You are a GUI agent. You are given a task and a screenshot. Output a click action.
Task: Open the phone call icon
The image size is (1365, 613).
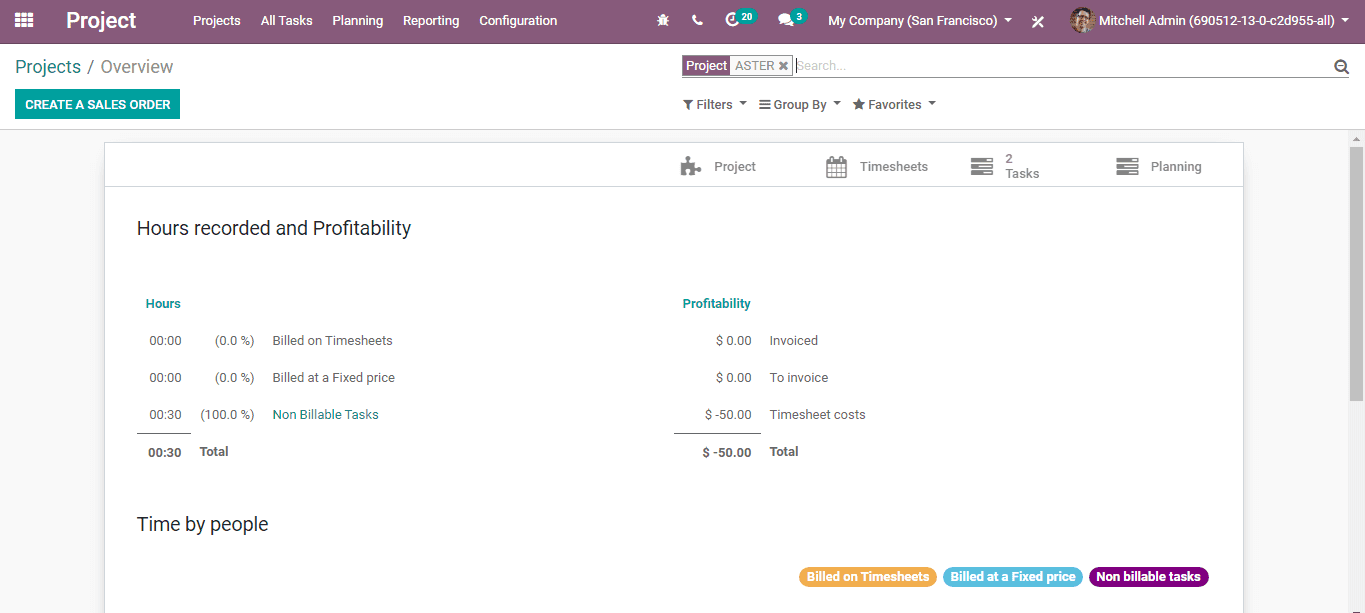pyautogui.click(x=697, y=20)
